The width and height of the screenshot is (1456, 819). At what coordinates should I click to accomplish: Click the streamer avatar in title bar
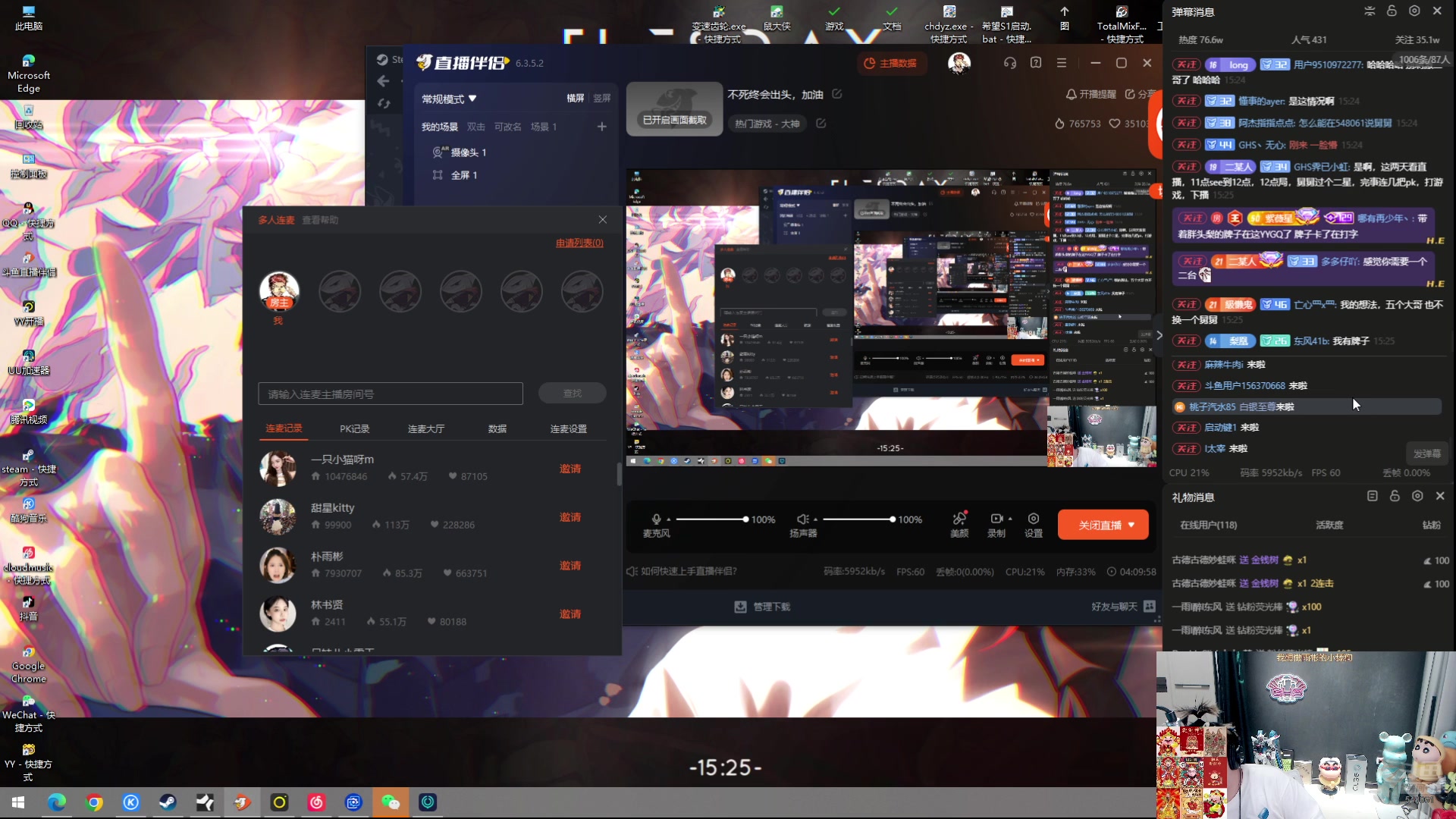coord(959,63)
